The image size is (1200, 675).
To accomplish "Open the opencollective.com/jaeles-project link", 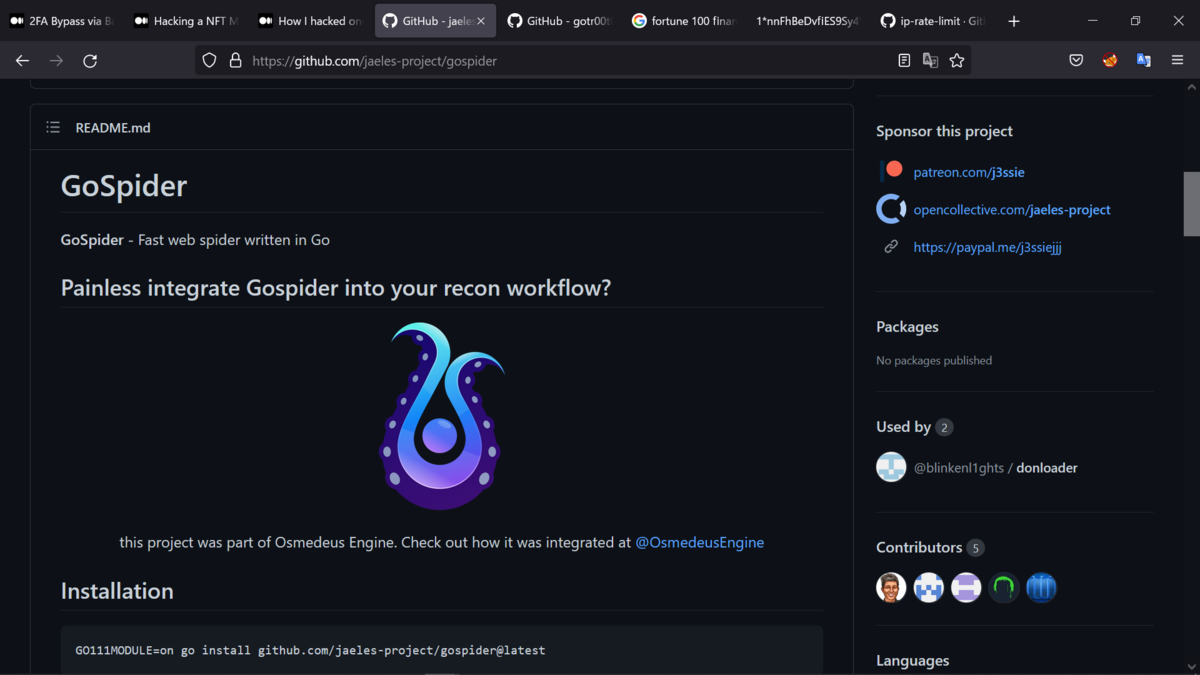I will coord(1012,210).
